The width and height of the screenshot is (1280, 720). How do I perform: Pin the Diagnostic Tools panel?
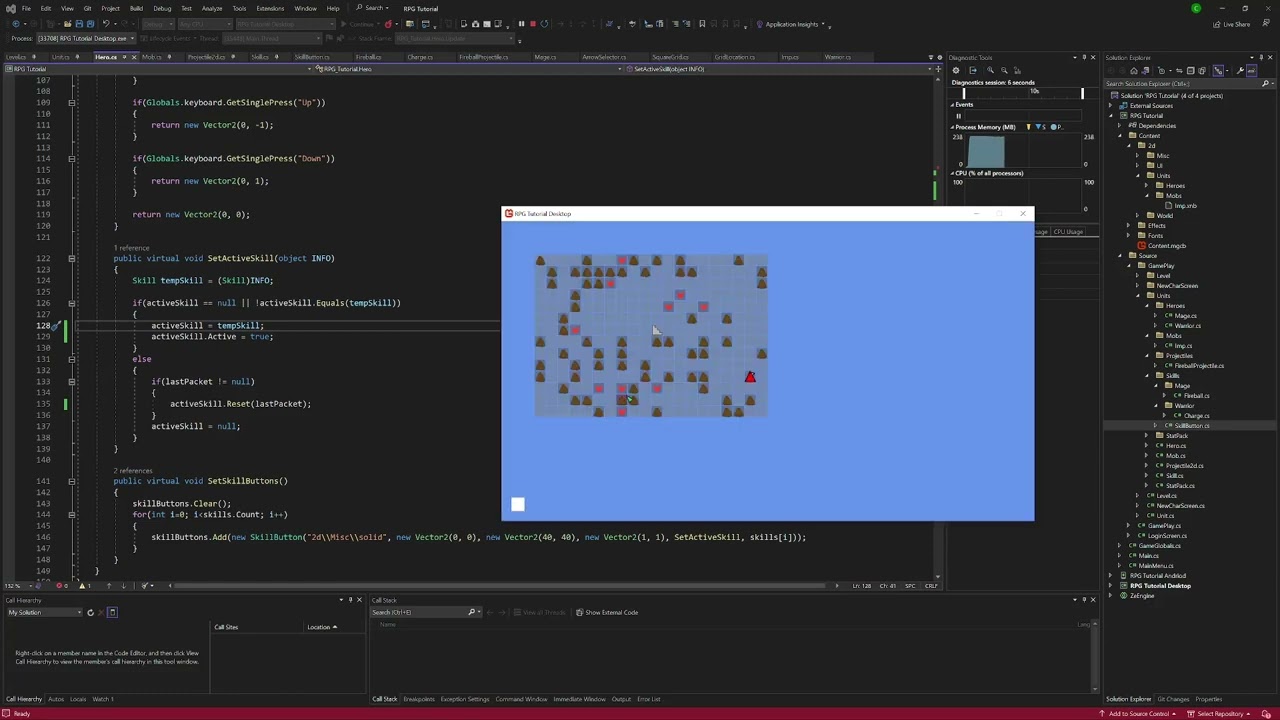(x=1083, y=57)
